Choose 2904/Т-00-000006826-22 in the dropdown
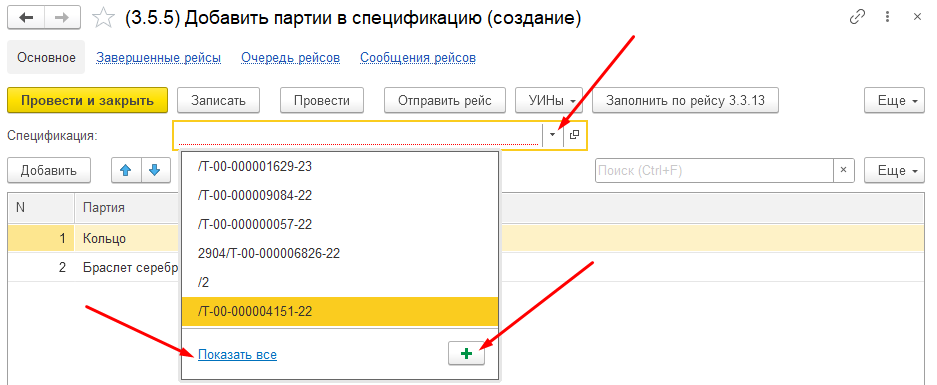The width and height of the screenshot is (937, 385). point(340,253)
